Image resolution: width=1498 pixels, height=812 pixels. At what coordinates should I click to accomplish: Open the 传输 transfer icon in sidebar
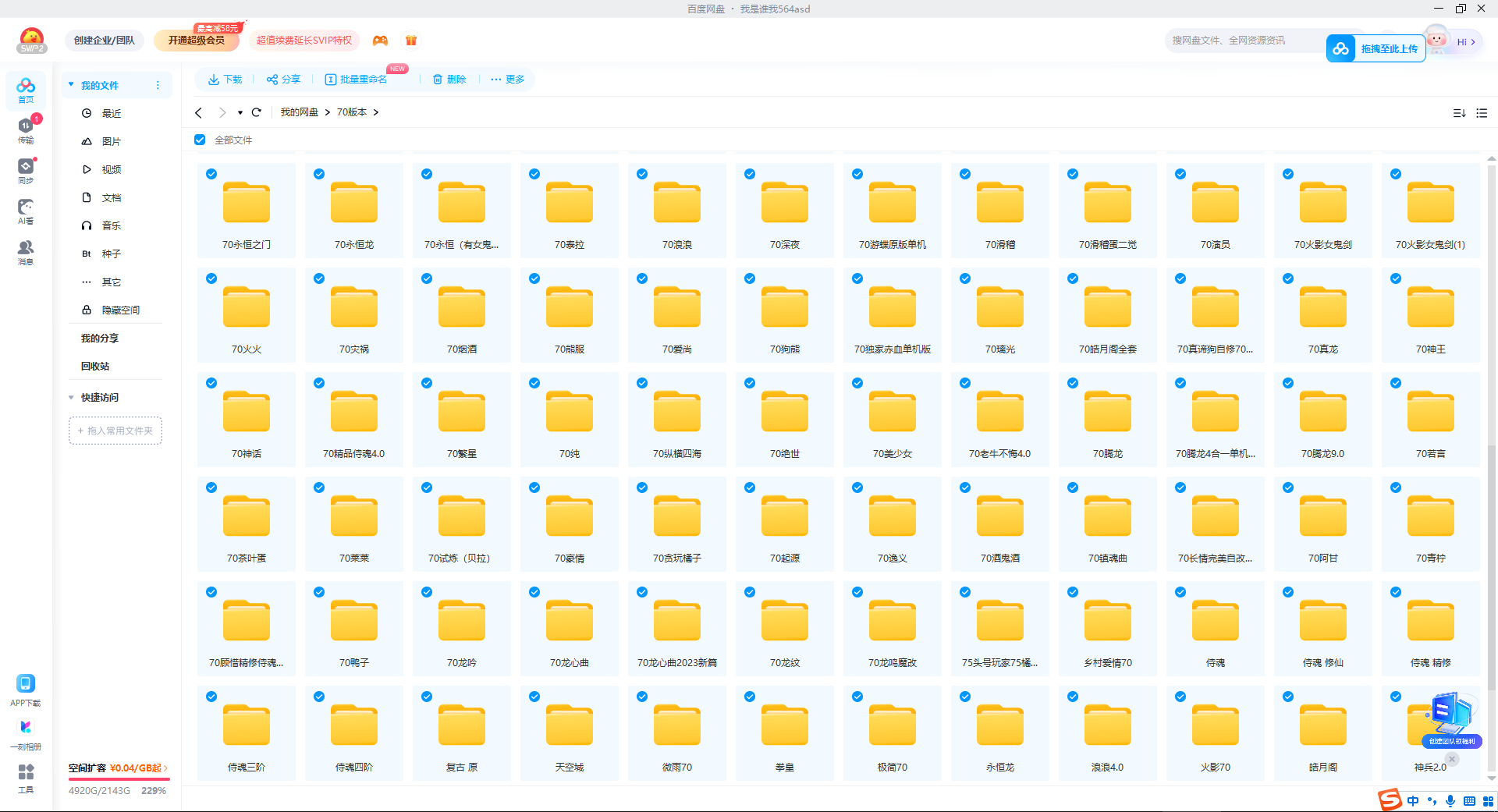click(26, 129)
